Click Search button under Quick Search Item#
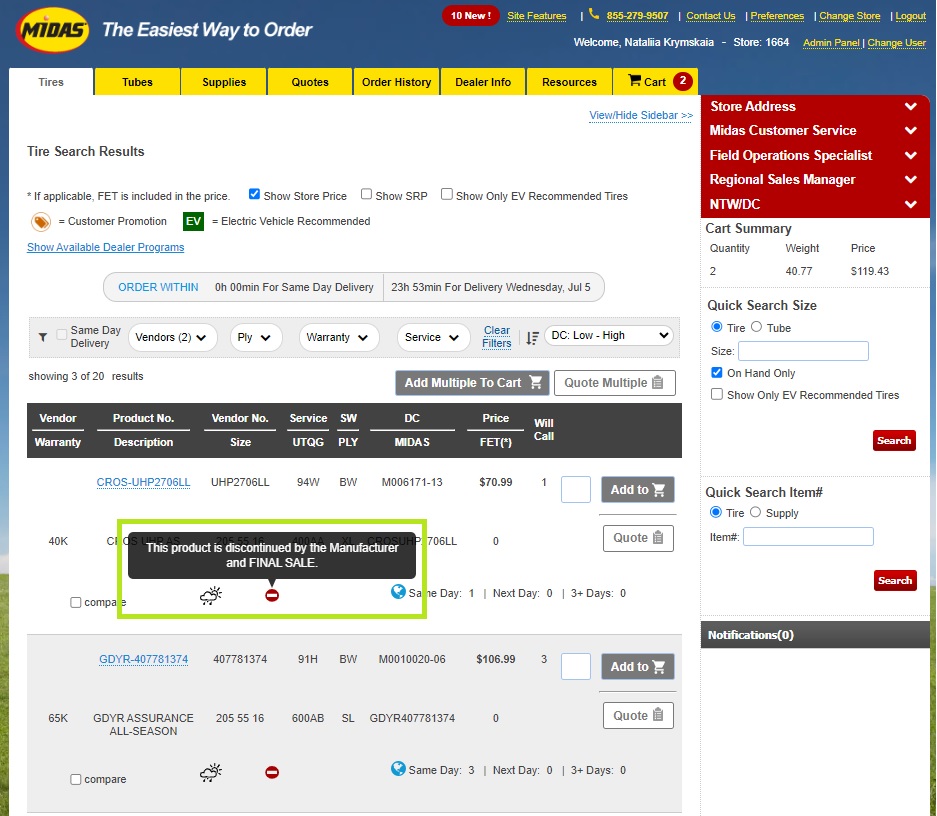This screenshot has width=937, height=816. tap(895, 581)
